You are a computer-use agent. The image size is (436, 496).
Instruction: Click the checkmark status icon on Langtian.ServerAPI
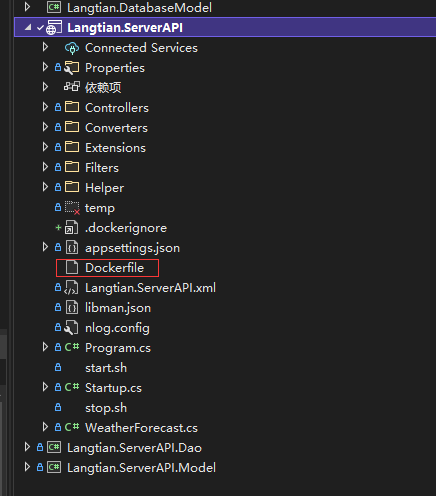40,28
